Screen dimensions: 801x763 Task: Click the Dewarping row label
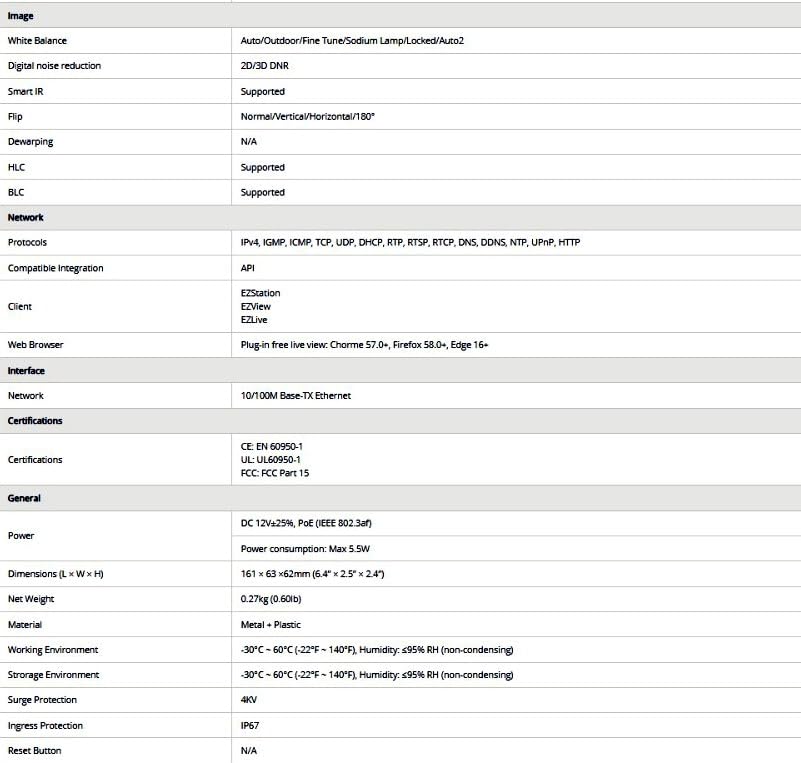point(30,142)
